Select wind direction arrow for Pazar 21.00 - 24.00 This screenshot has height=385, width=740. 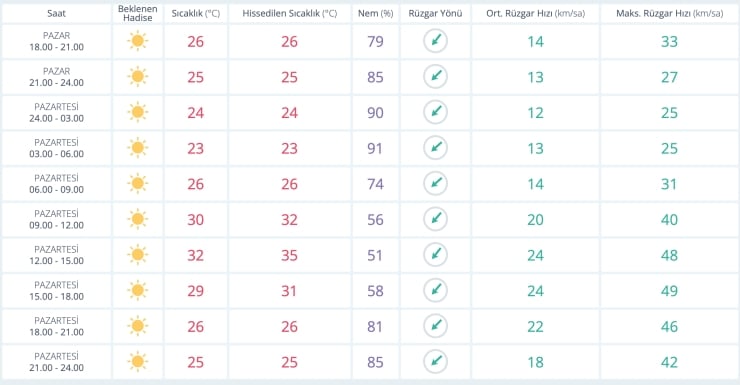[435, 76]
